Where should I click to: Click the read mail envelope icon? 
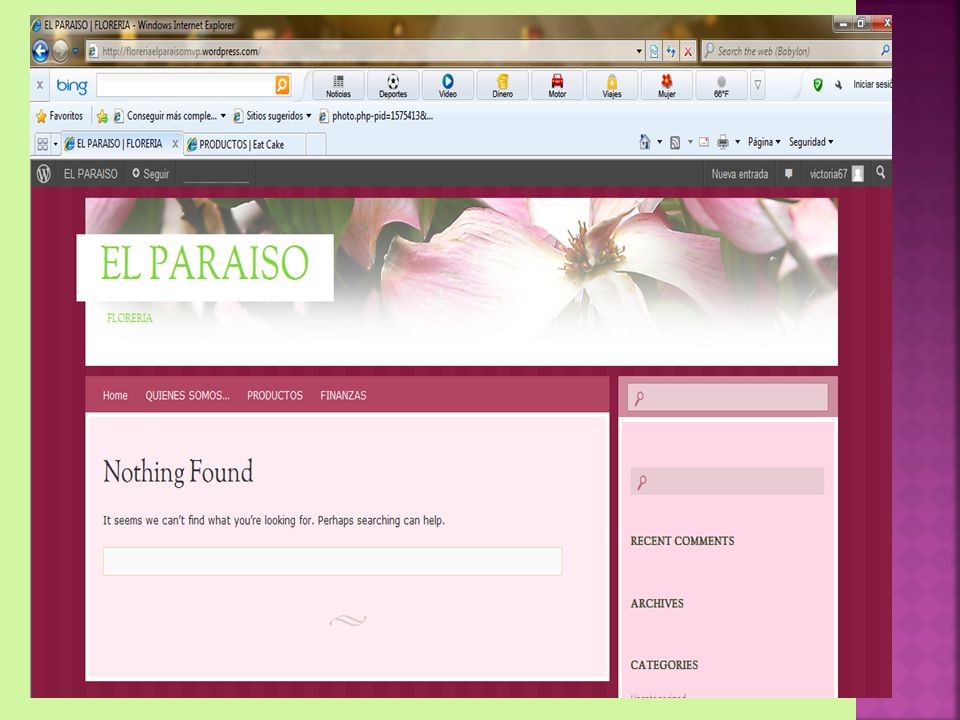click(x=704, y=142)
